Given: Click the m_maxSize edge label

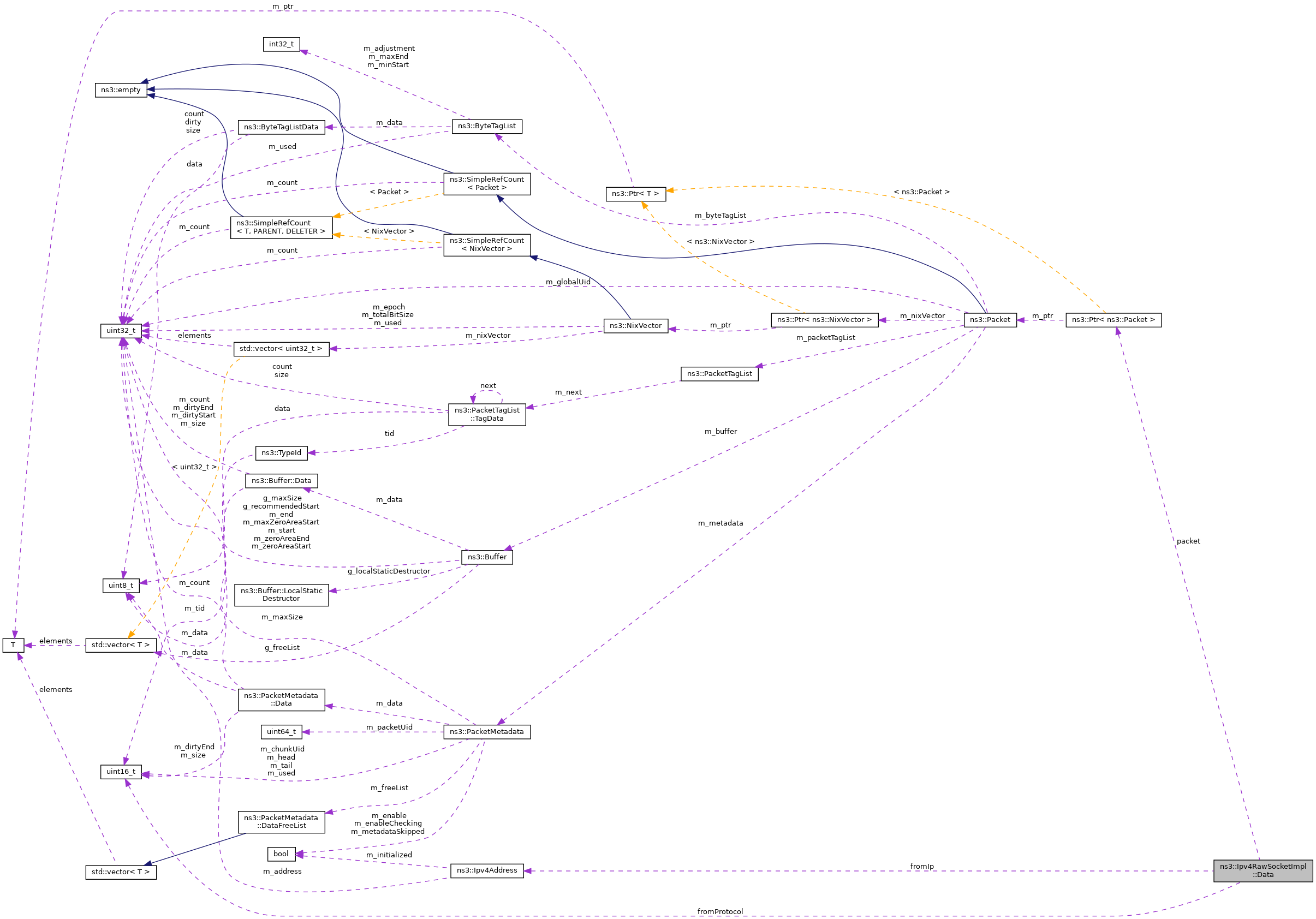Looking at the screenshot, I should (282, 618).
